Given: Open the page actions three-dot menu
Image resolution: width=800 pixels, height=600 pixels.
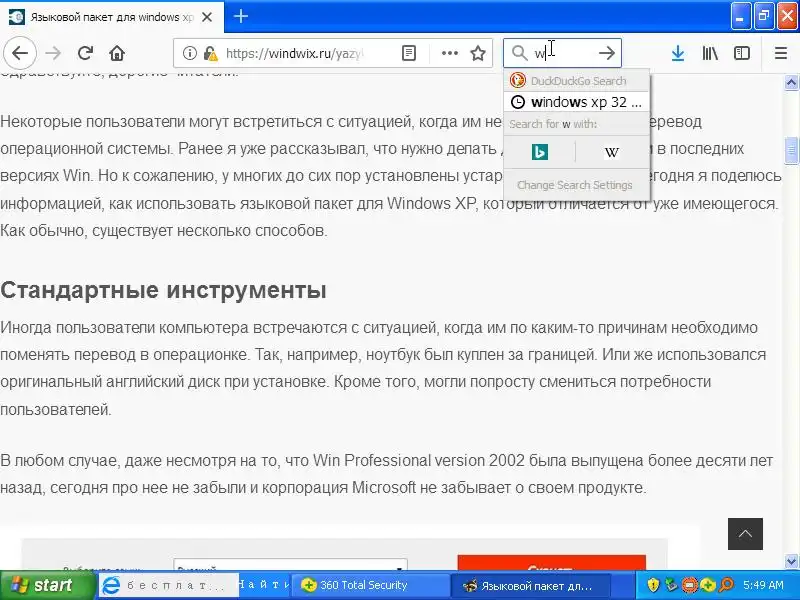Looking at the screenshot, I should pos(449,53).
